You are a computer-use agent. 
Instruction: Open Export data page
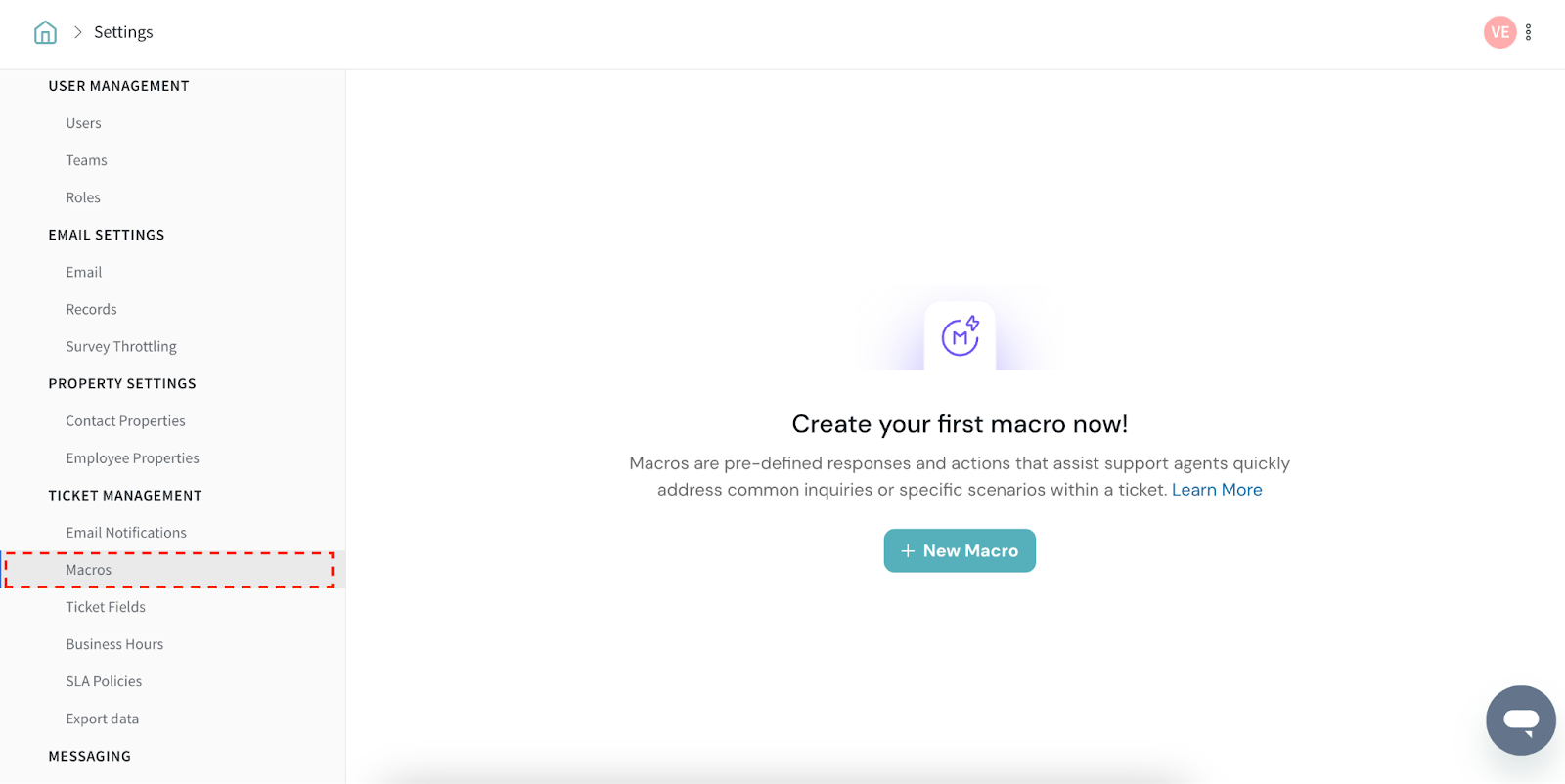102,719
